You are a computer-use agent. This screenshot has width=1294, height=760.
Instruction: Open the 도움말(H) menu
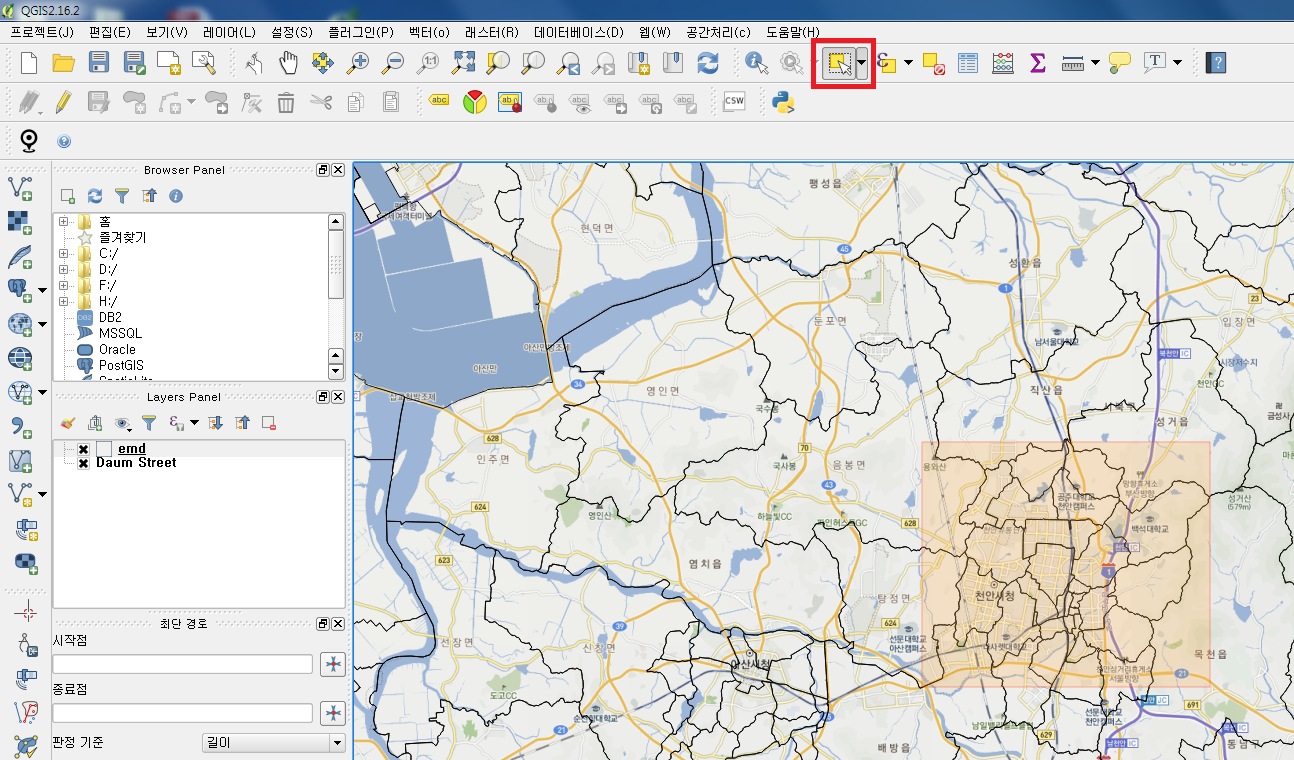[793, 32]
